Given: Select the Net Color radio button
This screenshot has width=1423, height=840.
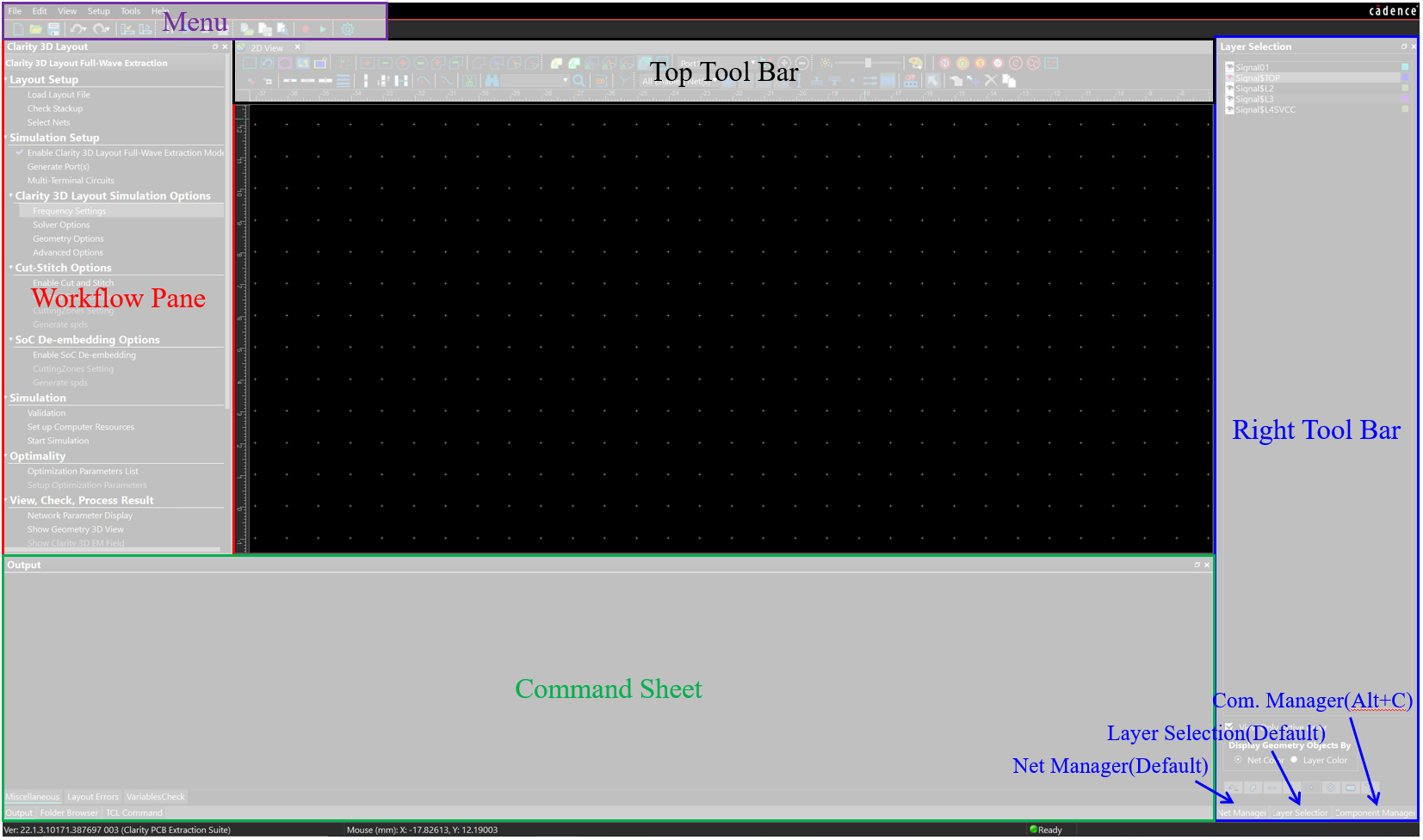Looking at the screenshot, I should point(1238,760).
